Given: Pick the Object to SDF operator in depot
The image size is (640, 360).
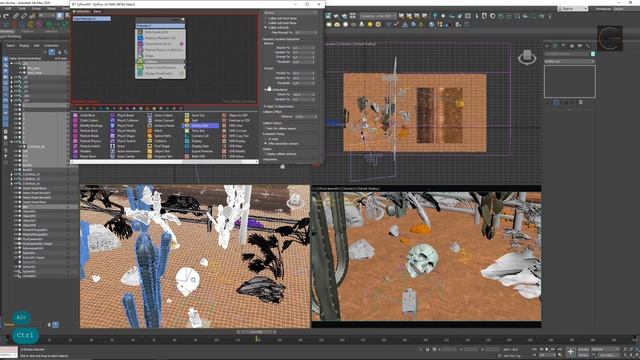Looking at the screenshot, I should (x=236, y=116).
